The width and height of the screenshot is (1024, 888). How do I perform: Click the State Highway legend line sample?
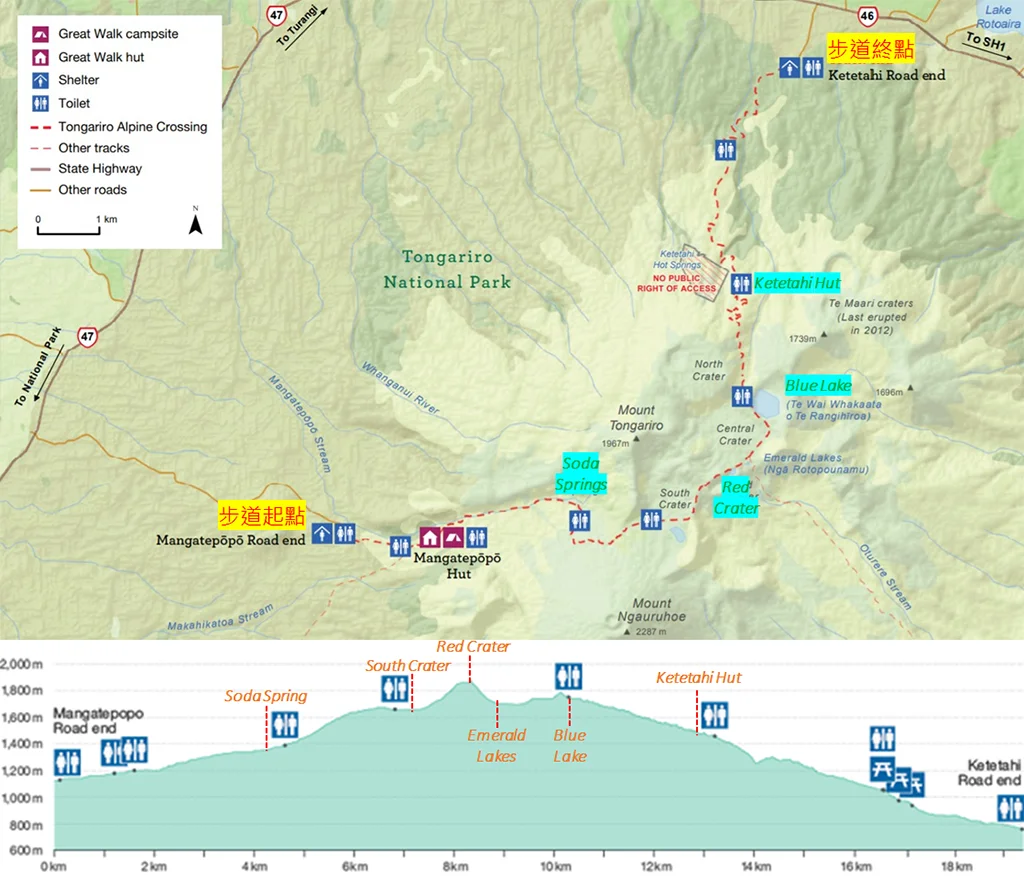(x=40, y=169)
